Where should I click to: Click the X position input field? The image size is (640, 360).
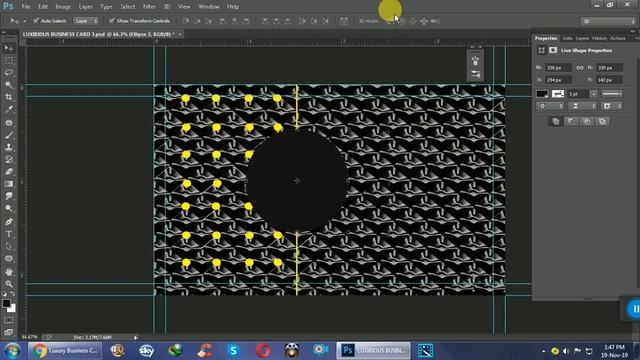point(558,80)
